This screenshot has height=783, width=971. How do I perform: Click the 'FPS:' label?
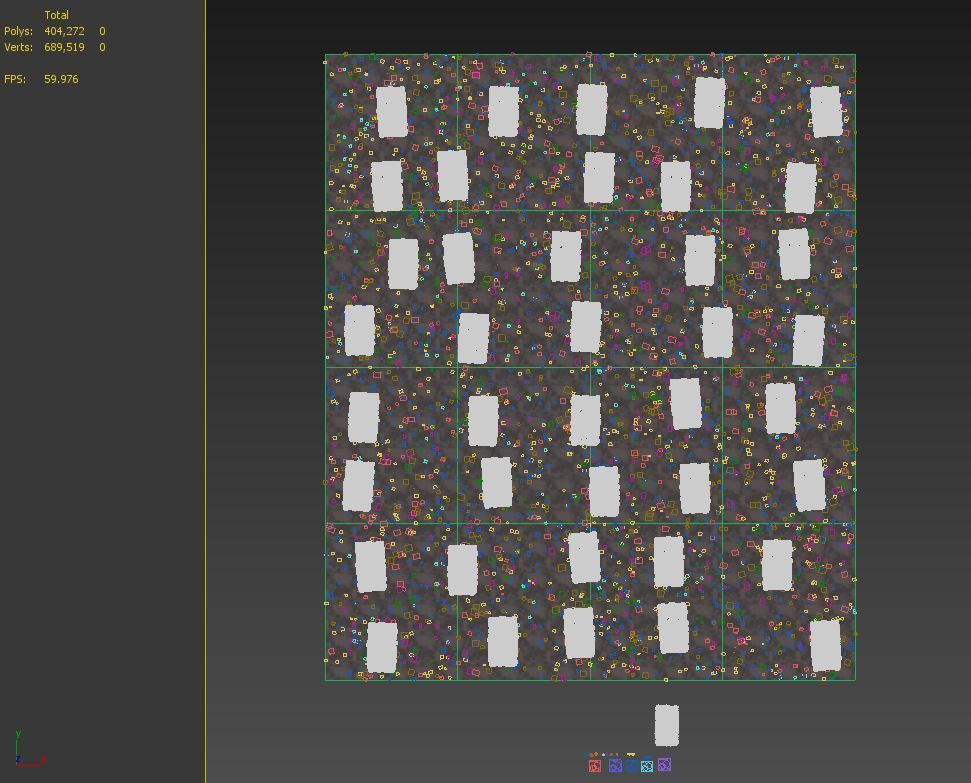pos(15,79)
